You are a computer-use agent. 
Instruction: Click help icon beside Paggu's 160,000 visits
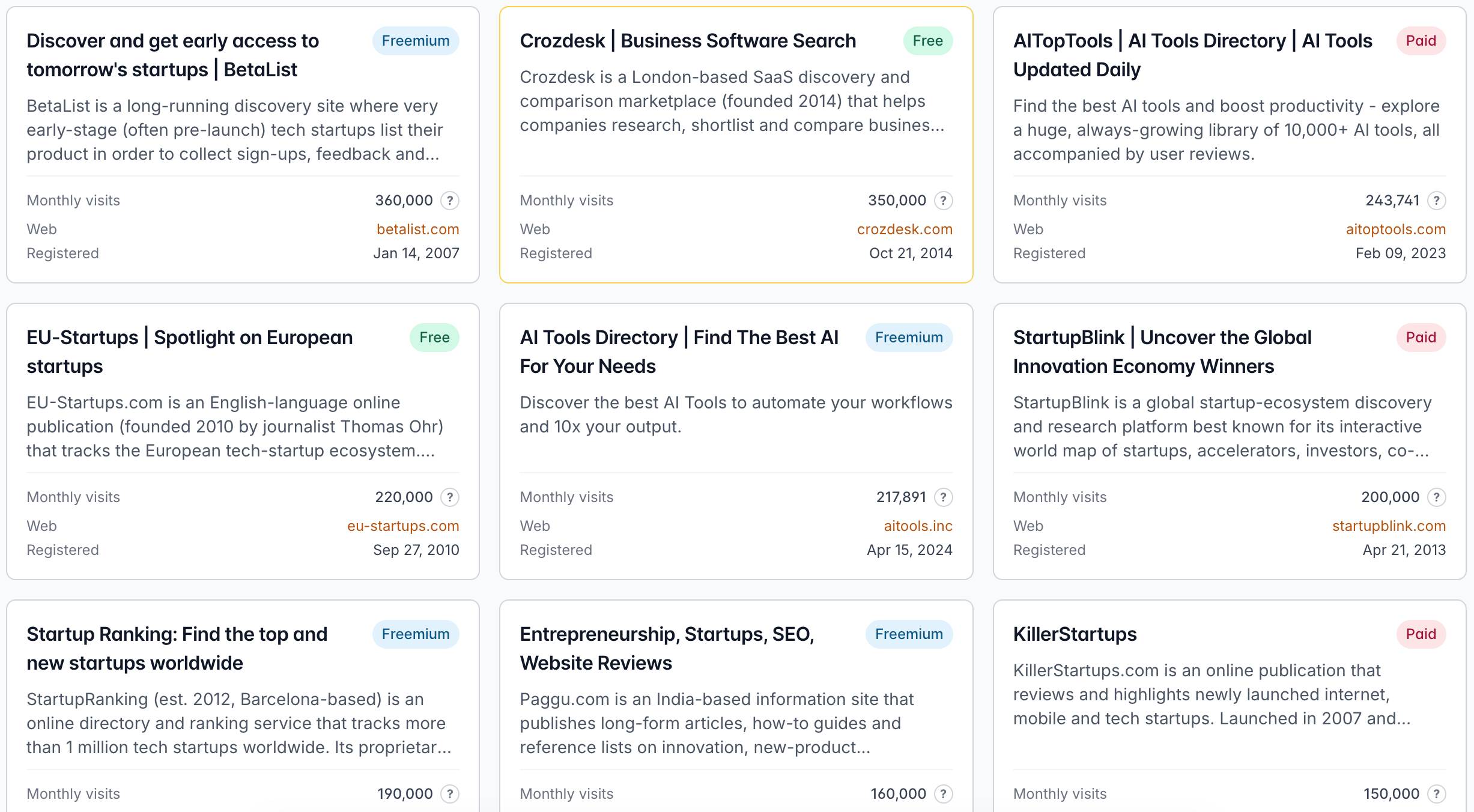click(x=943, y=794)
